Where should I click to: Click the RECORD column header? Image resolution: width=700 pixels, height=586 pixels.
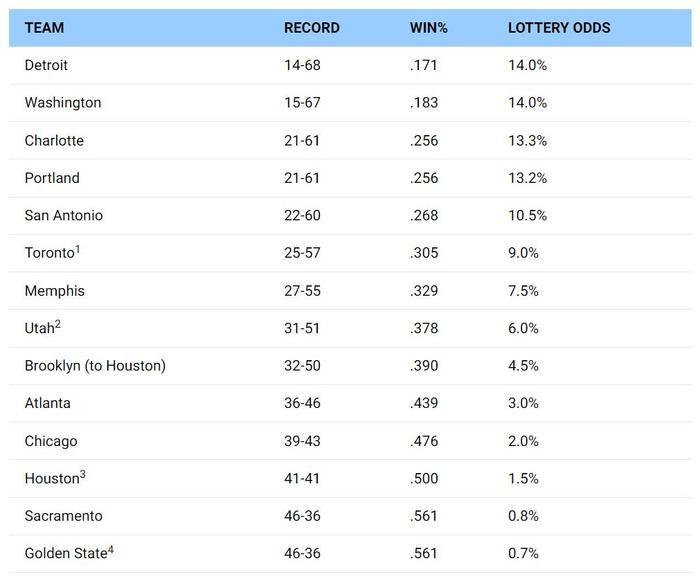tap(311, 28)
